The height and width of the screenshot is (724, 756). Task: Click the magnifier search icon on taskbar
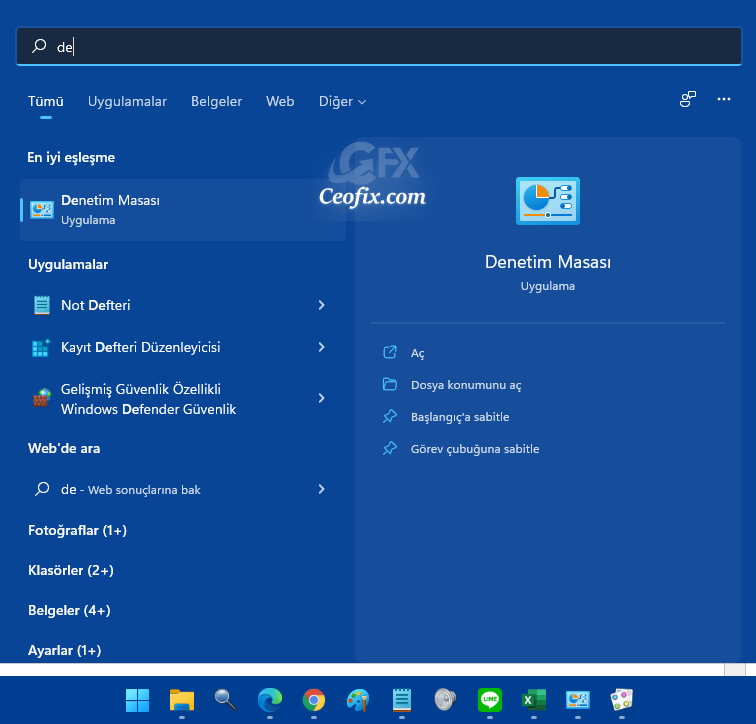(x=225, y=700)
